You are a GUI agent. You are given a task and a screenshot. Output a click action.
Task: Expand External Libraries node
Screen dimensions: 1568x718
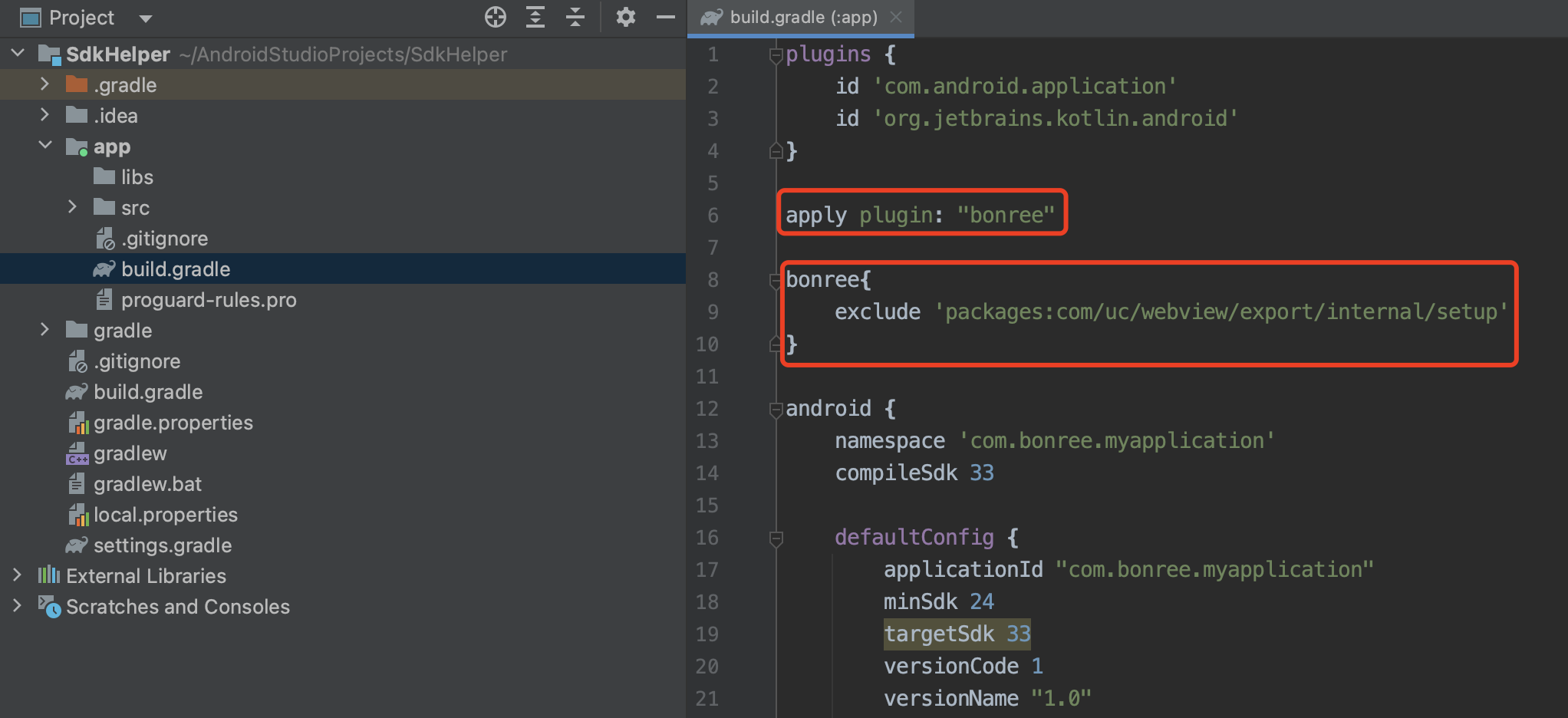[x=17, y=575]
